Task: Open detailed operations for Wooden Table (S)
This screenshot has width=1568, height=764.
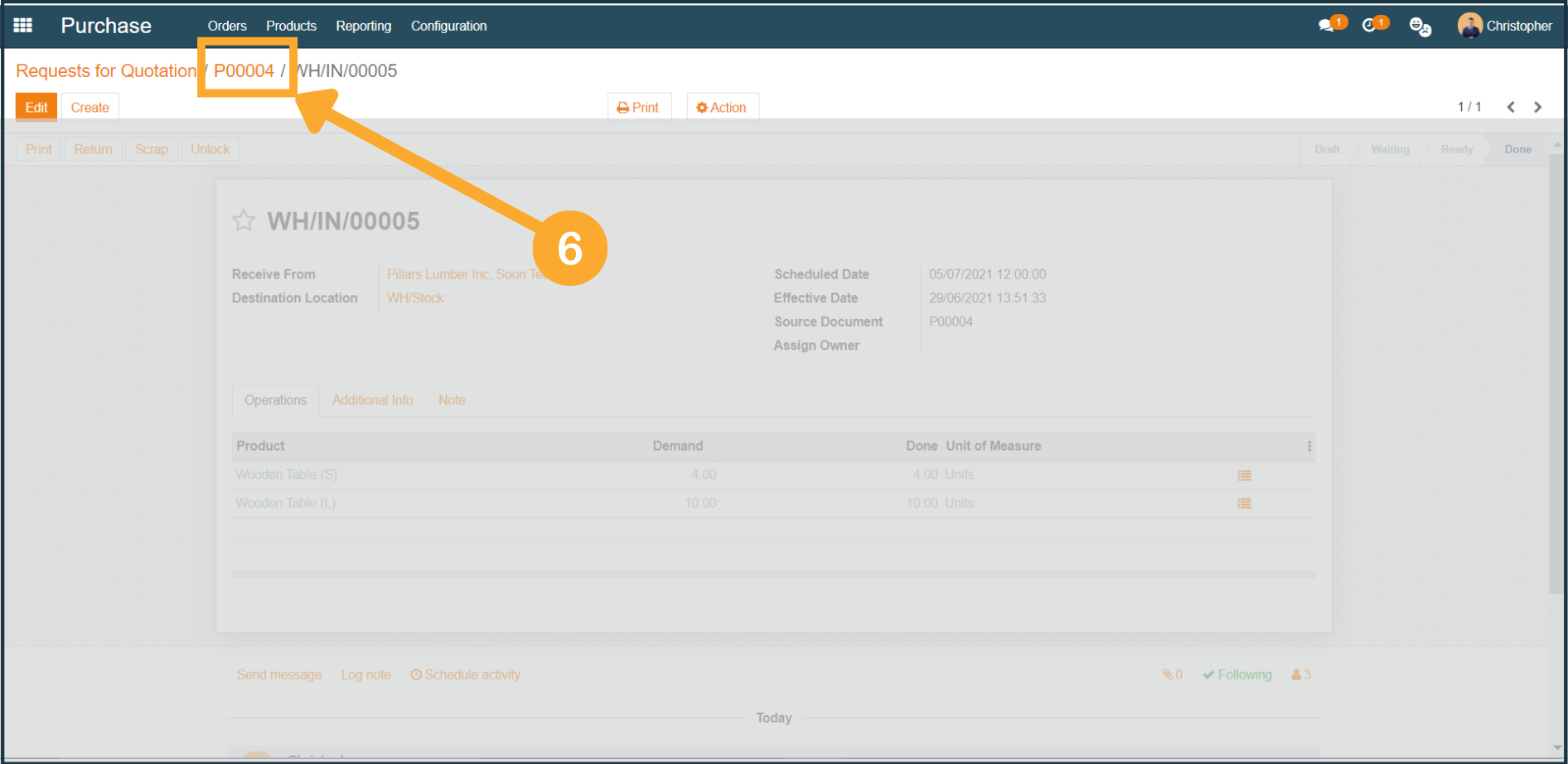Action: [x=1244, y=476]
